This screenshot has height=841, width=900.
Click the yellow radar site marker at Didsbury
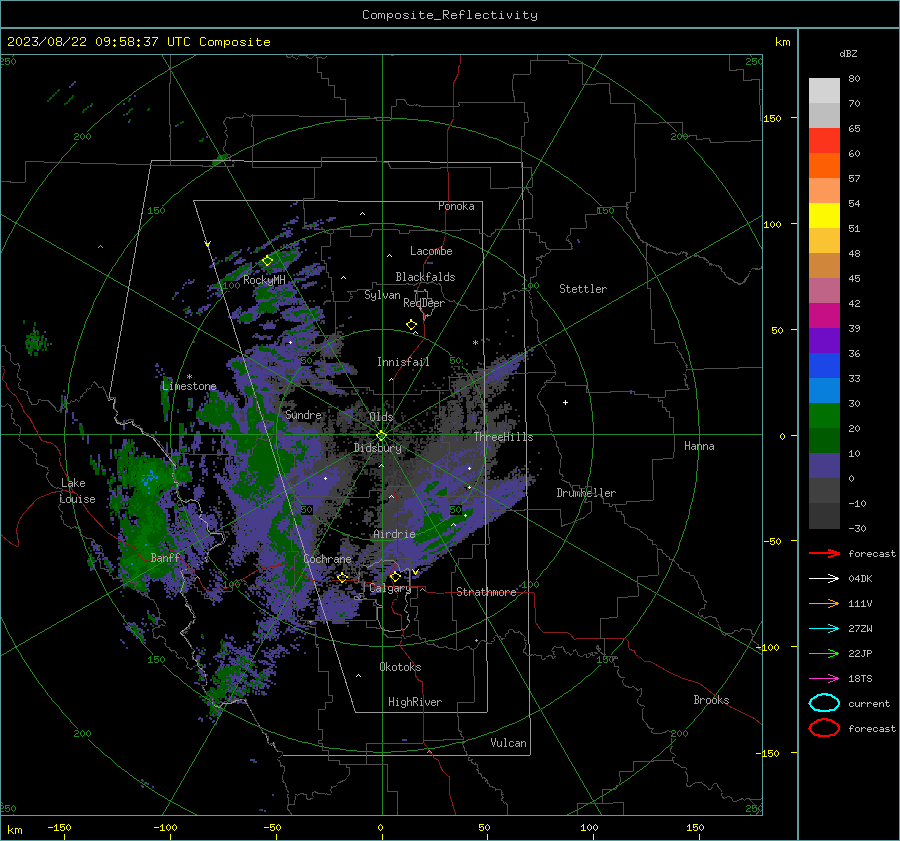coord(381,436)
